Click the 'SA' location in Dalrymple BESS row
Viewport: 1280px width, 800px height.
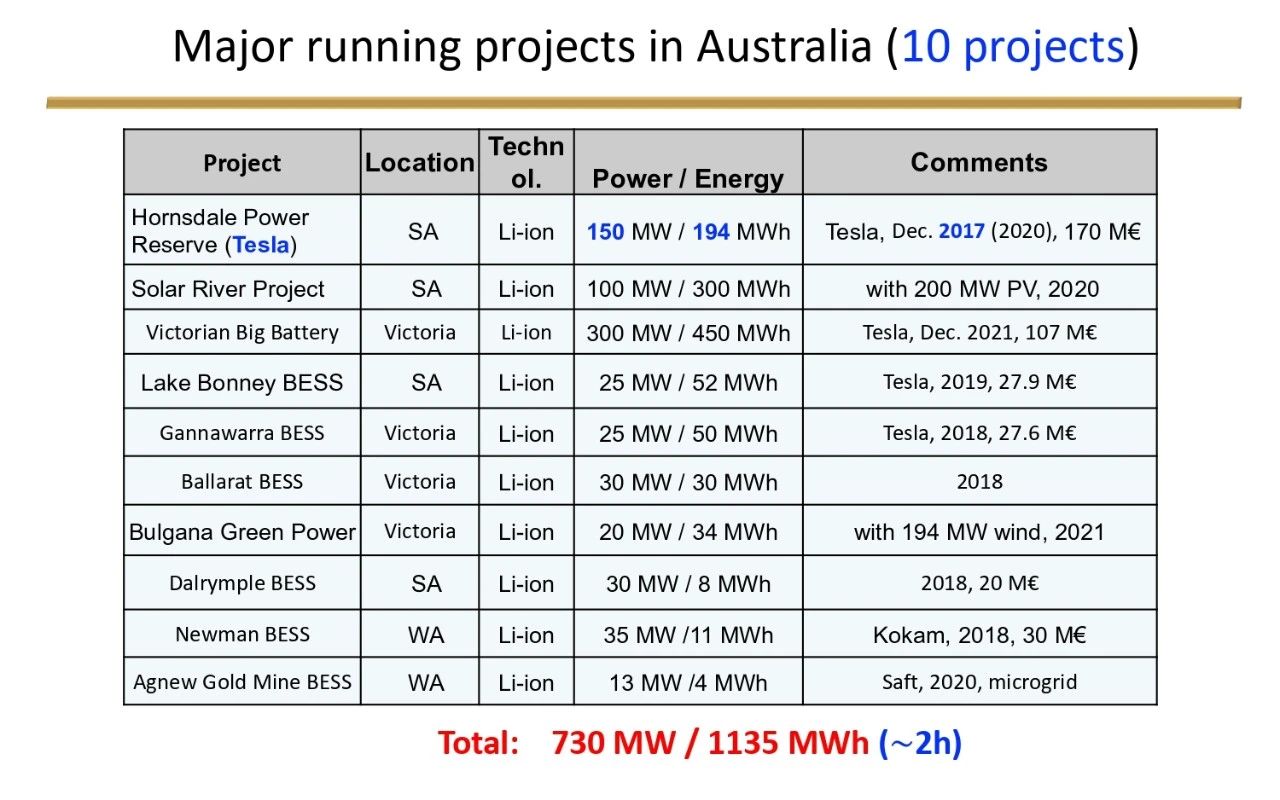(x=425, y=583)
